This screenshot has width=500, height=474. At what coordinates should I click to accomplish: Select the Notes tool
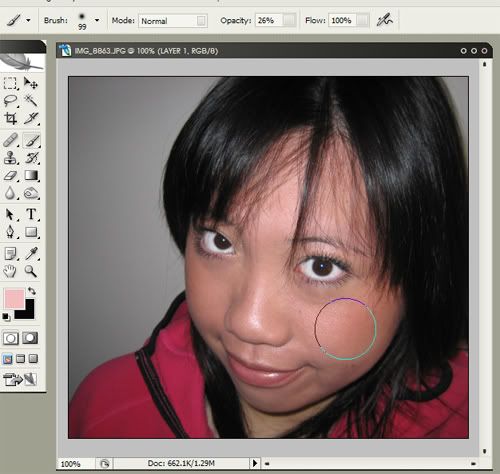pyautogui.click(x=10, y=254)
